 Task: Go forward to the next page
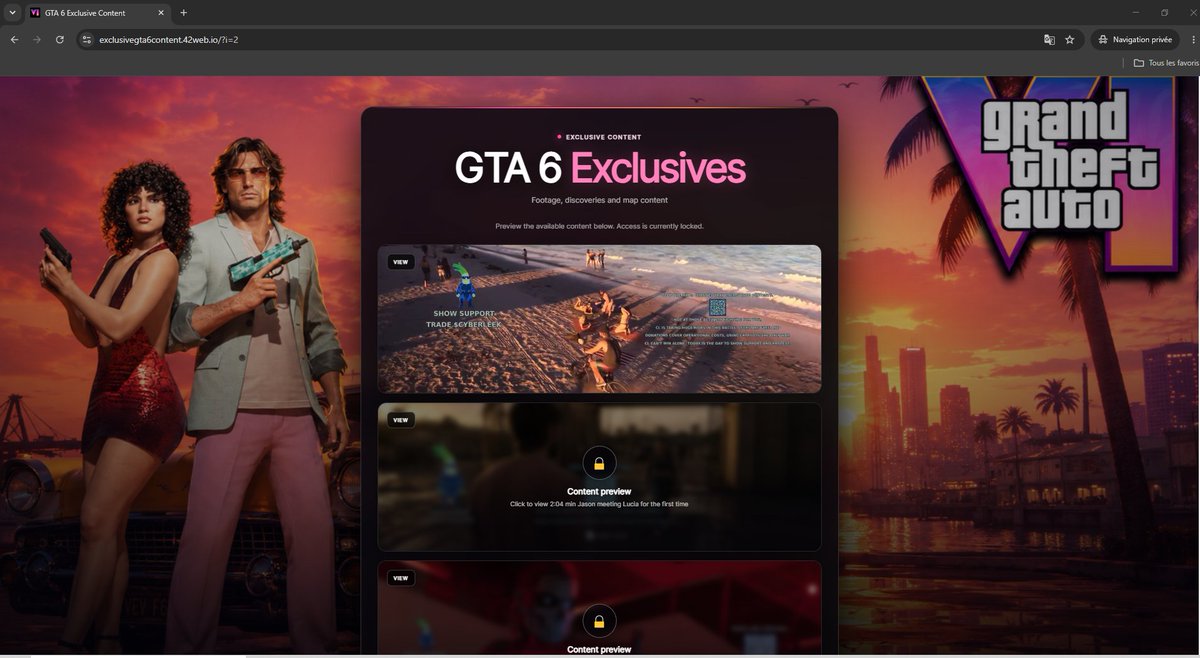(x=37, y=40)
